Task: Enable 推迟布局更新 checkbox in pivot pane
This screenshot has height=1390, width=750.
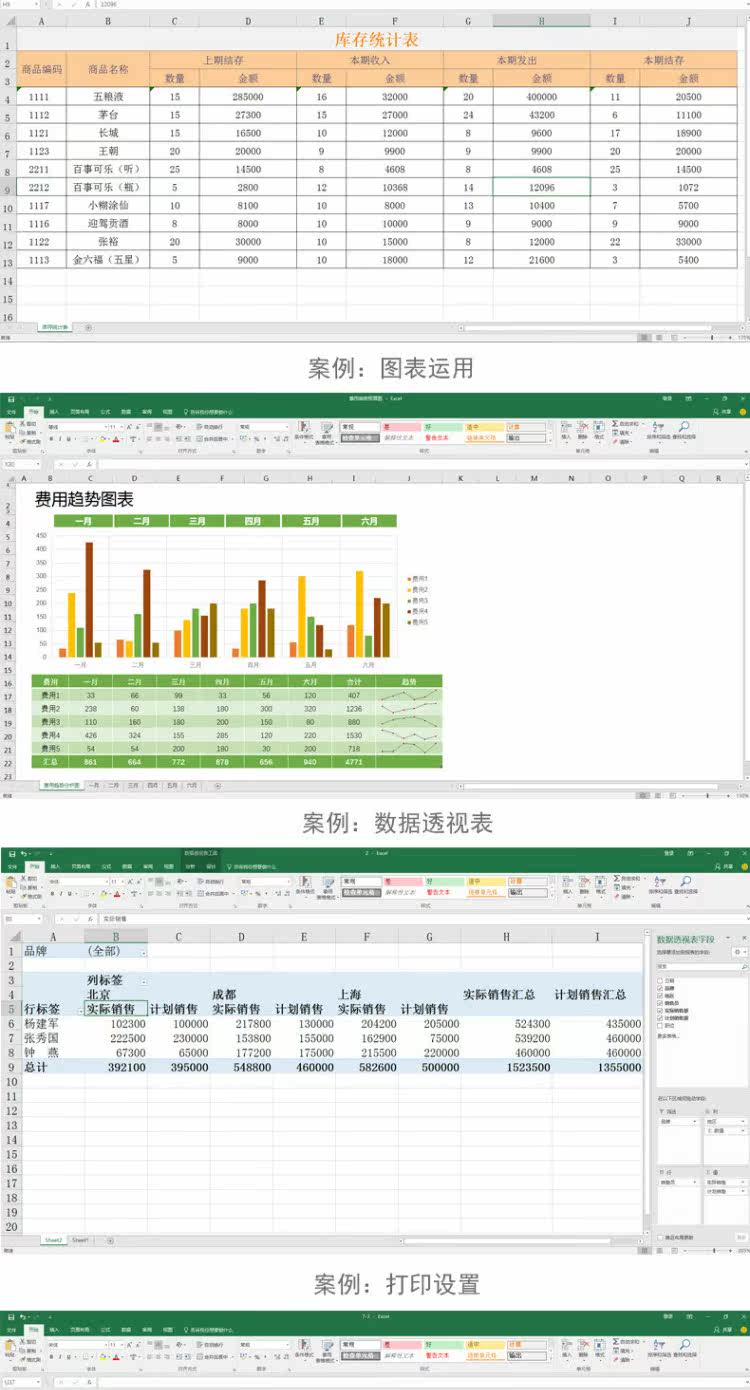Action: pyautogui.click(x=660, y=1237)
